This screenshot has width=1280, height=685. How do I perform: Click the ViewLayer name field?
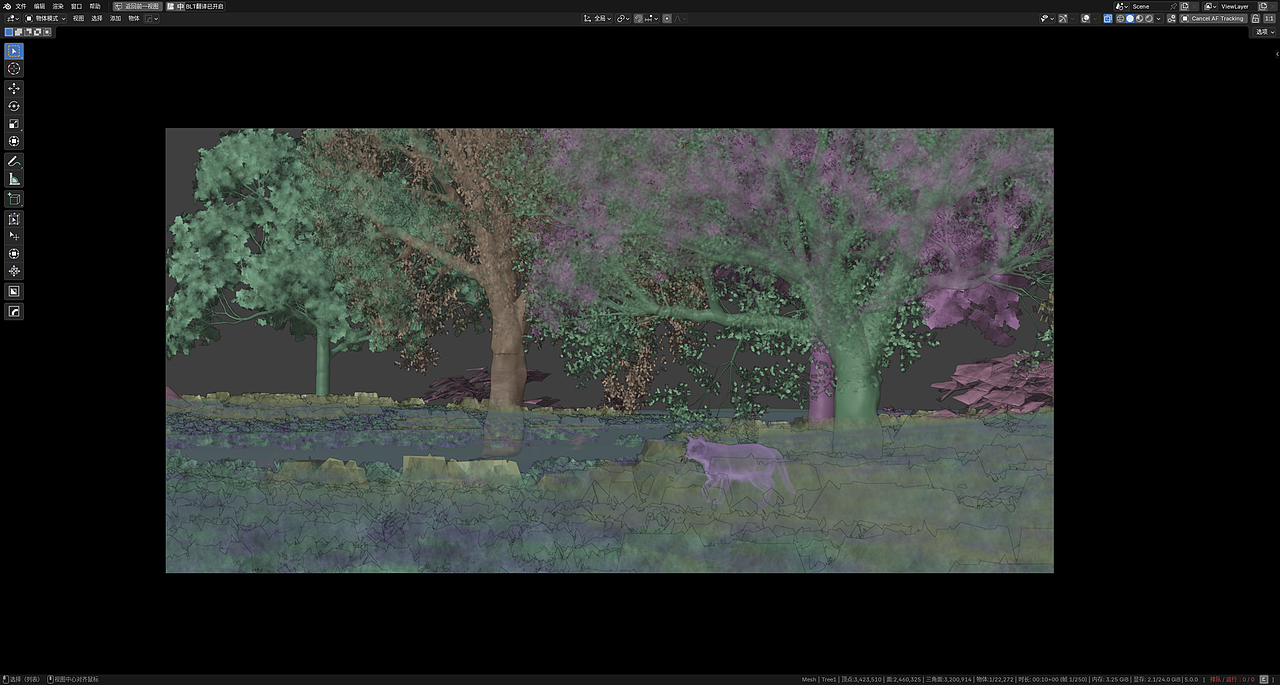pyautogui.click(x=1237, y=6)
